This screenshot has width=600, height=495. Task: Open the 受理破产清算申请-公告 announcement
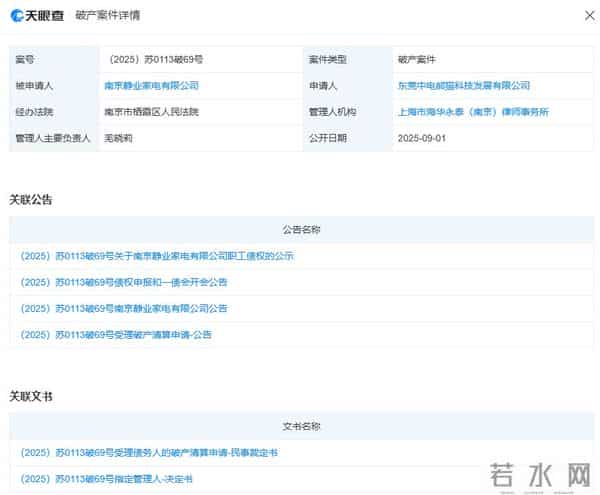[116, 334]
